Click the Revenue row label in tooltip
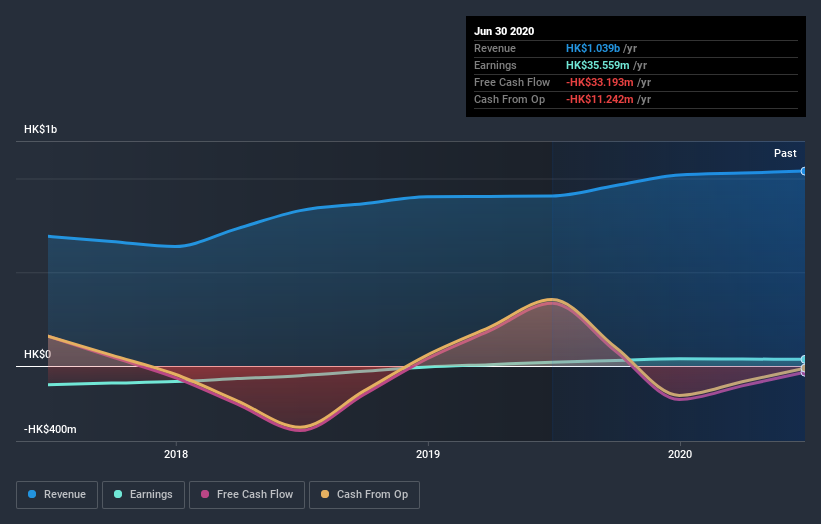This screenshot has width=821, height=524. tap(495, 48)
